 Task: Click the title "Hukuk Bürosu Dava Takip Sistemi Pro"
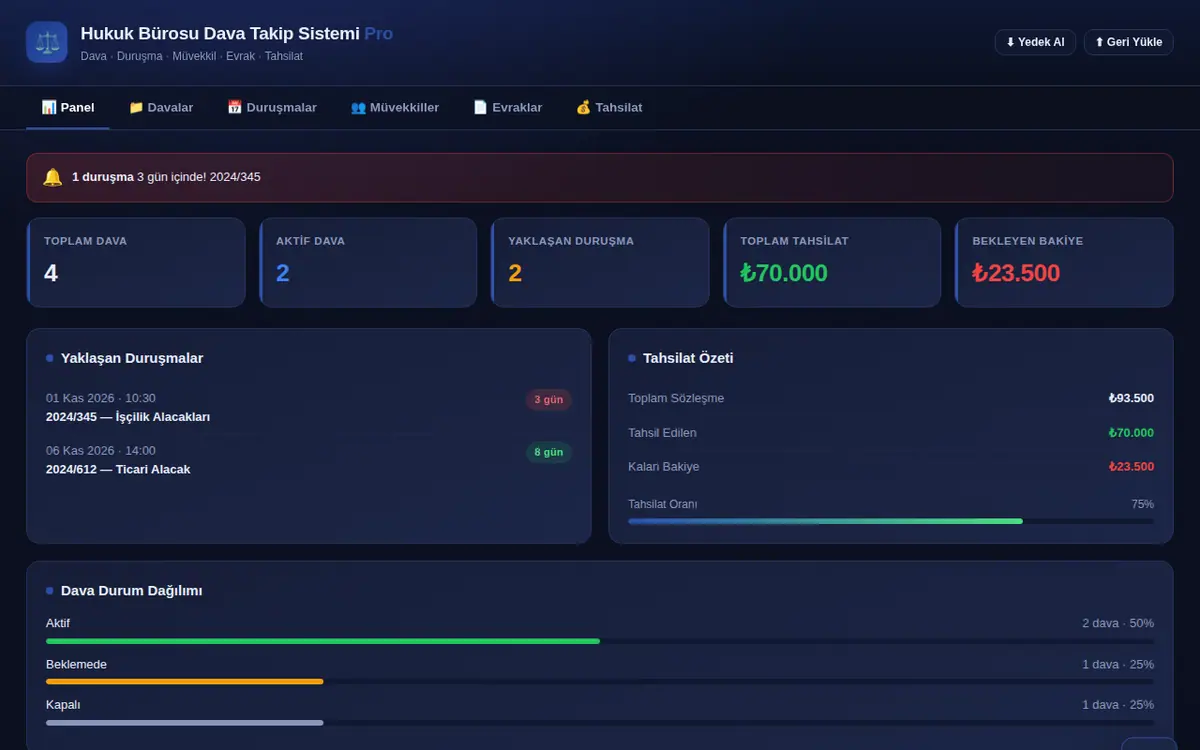click(237, 34)
